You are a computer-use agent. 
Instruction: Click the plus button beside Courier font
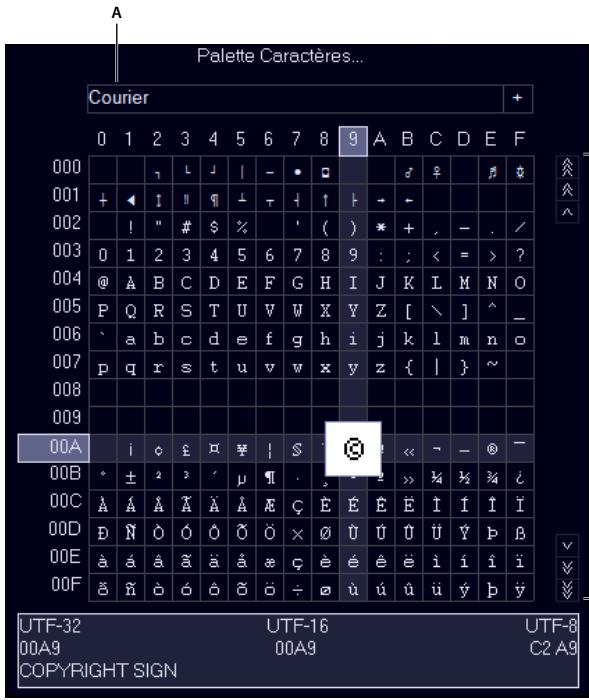(518, 98)
